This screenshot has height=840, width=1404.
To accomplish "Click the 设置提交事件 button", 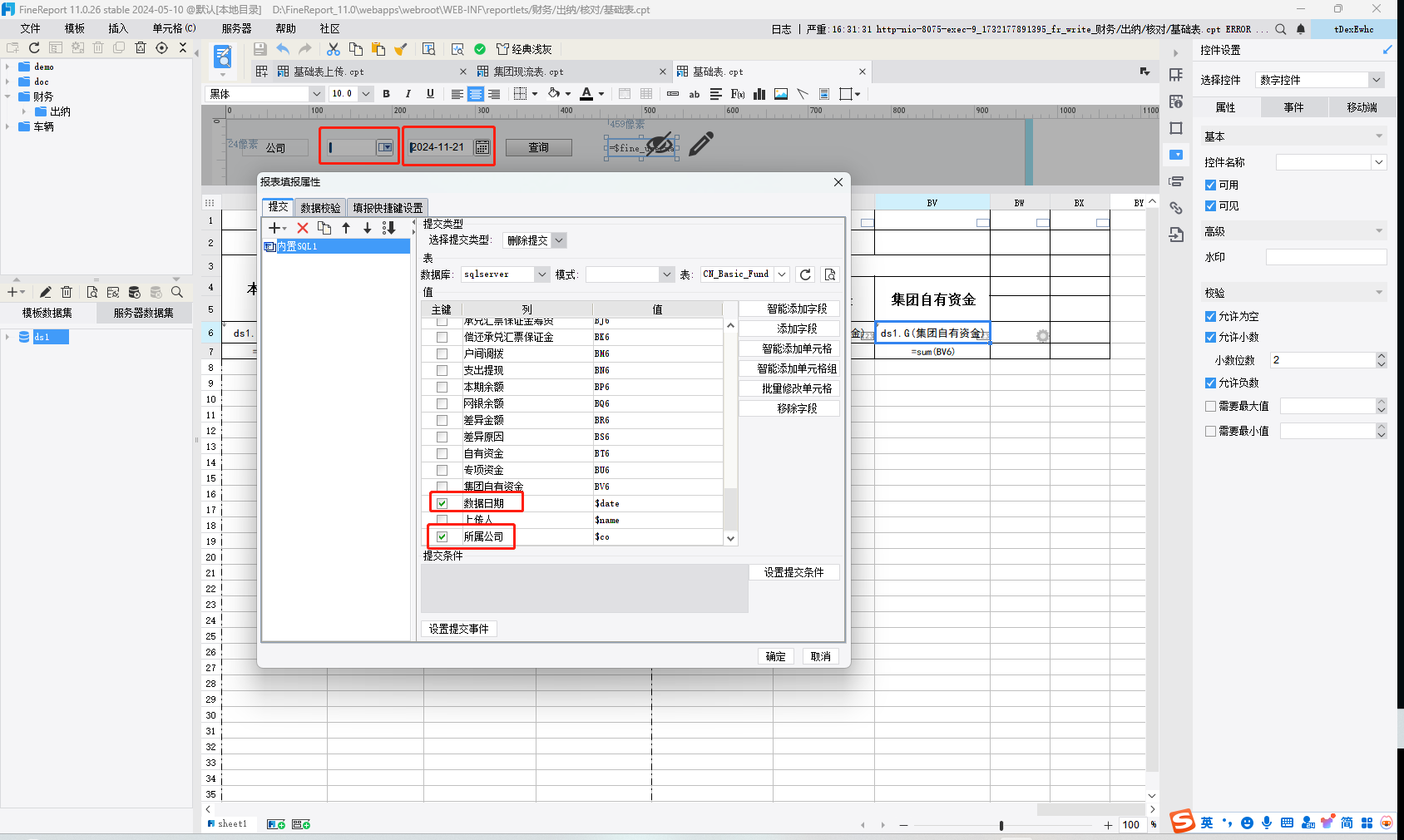I will (459, 629).
